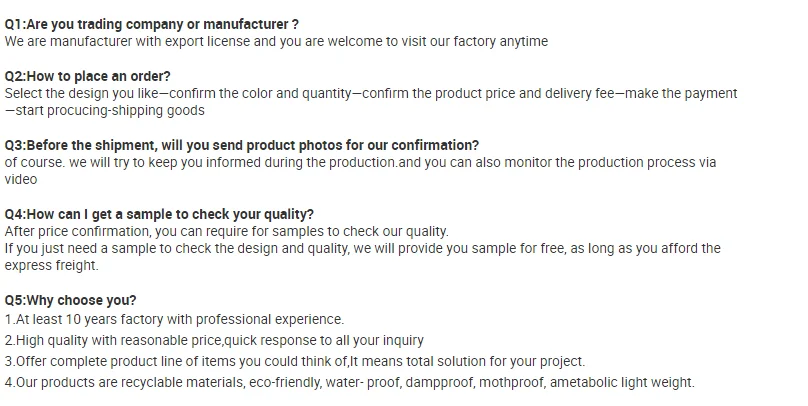Click the word 'eco-friendly' in point 4
Image resolution: width=808 pixels, height=406 pixels.
pyautogui.click(x=353, y=382)
